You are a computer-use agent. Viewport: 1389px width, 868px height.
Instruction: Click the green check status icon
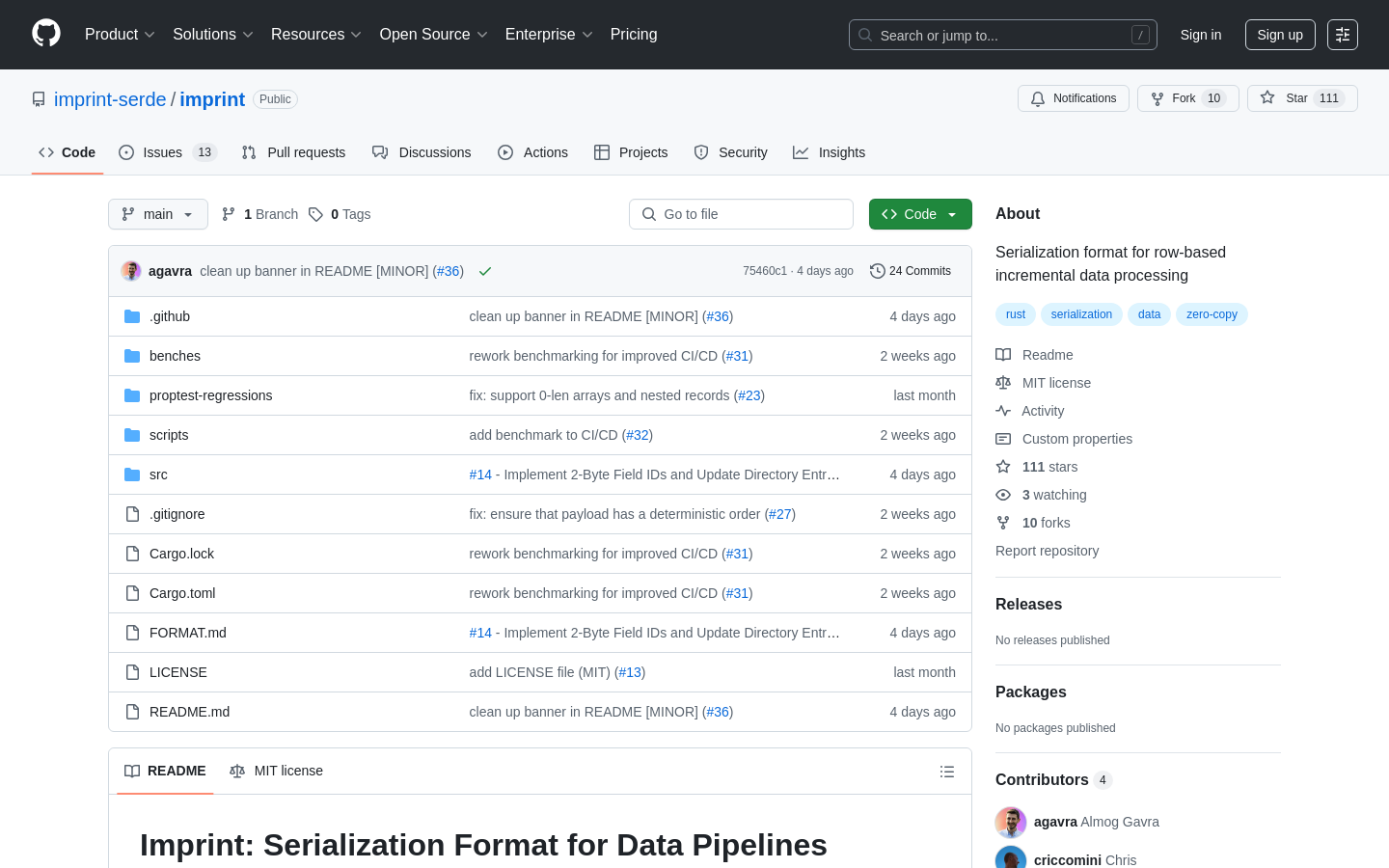click(x=485, y=271)
